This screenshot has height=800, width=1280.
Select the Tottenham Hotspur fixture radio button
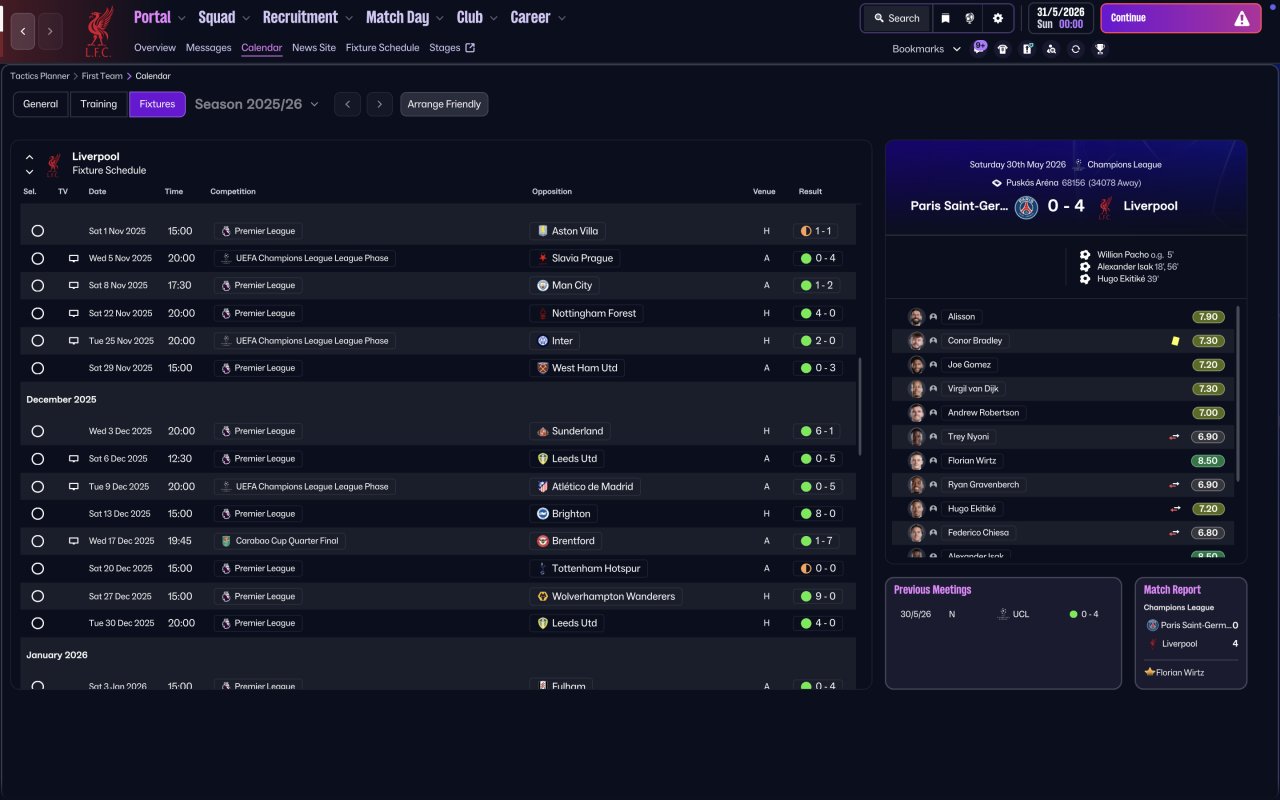click(37, 568)
